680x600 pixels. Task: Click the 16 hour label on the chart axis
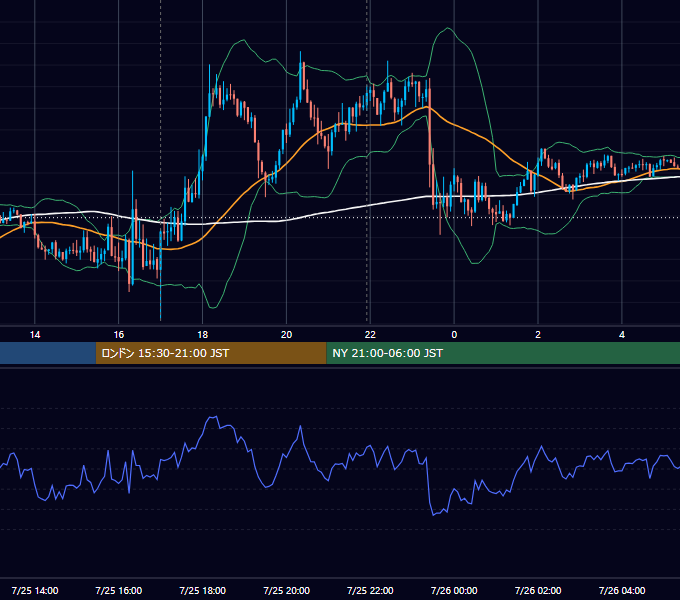coord(118,335)
